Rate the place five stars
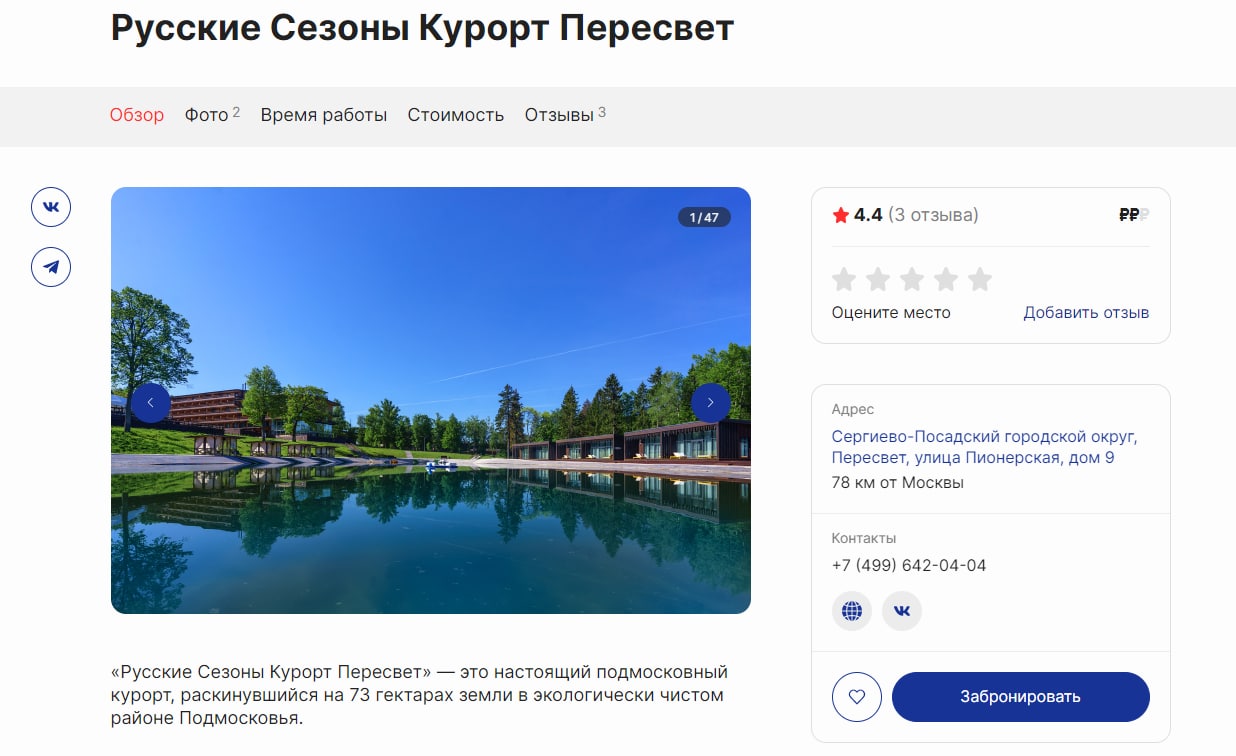Viewport: 1236px width, 756px height. 980,279
